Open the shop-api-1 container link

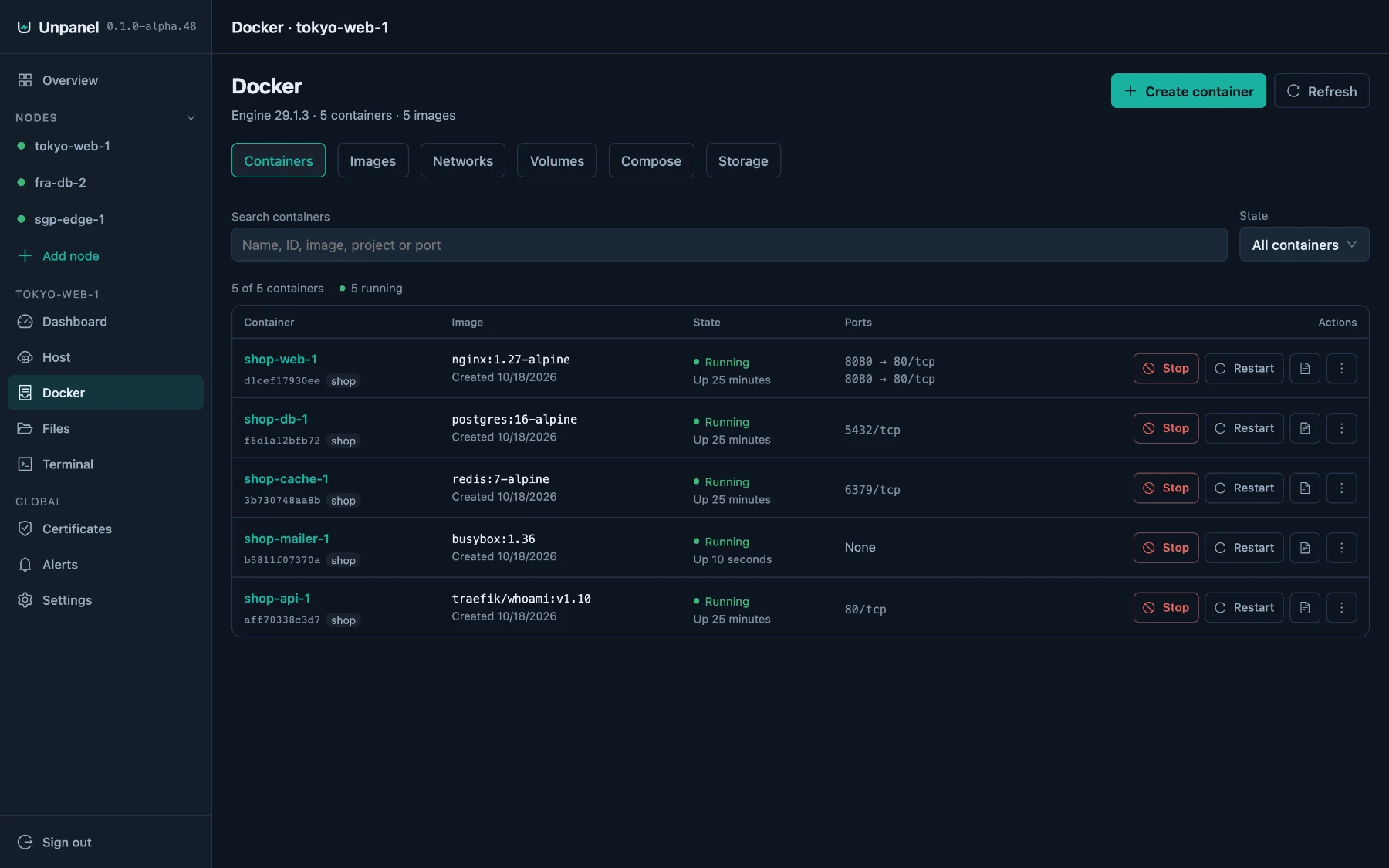pos(277,598)
